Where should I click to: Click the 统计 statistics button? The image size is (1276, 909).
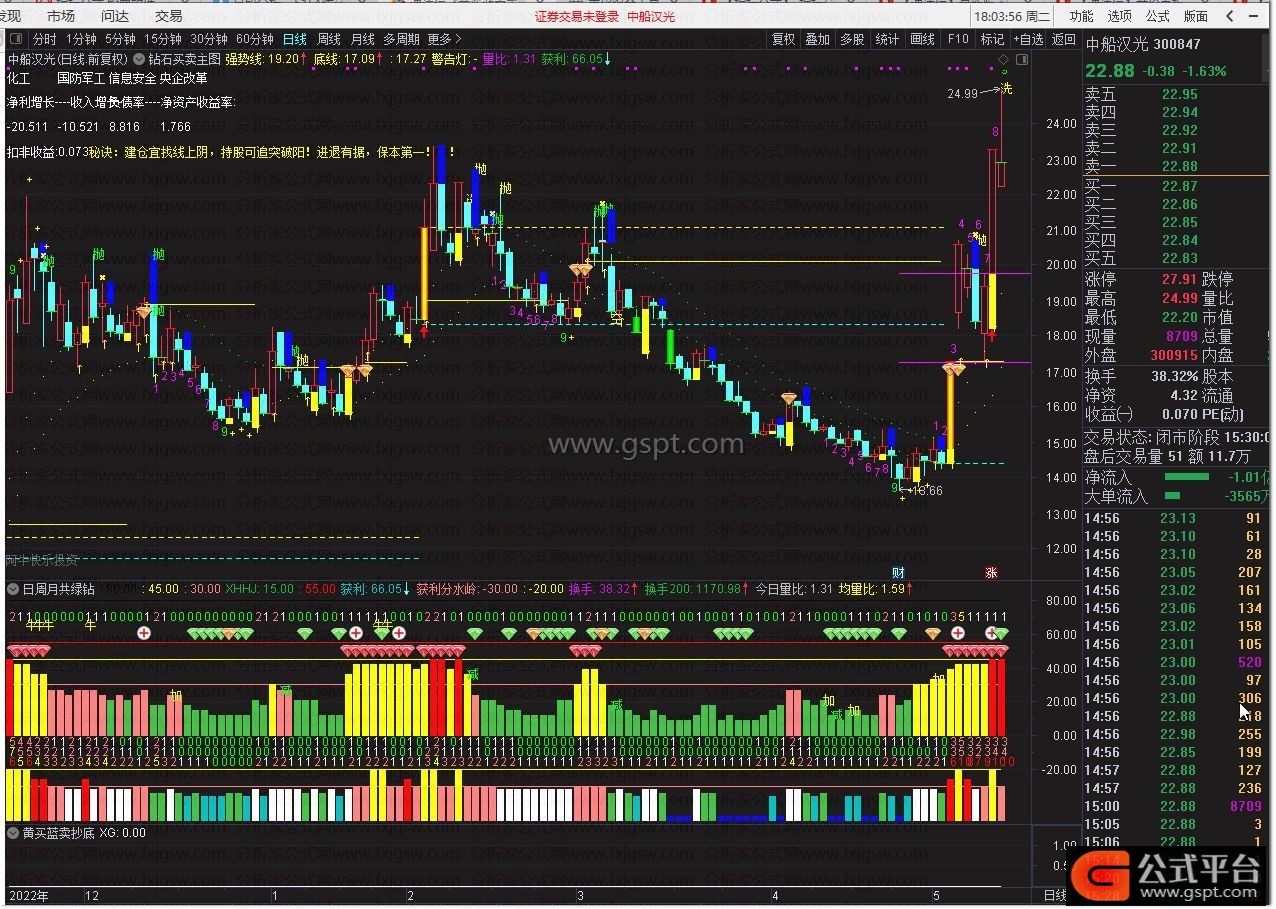pyautogui.click(x=887, y=40)
